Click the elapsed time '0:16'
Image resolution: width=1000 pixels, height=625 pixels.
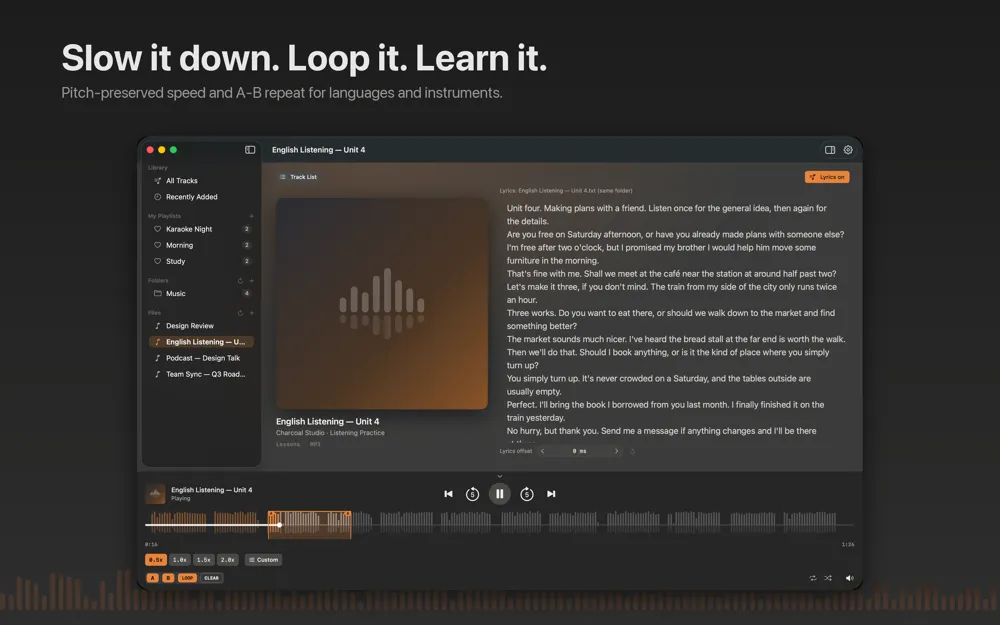click(x=151, y=545)
